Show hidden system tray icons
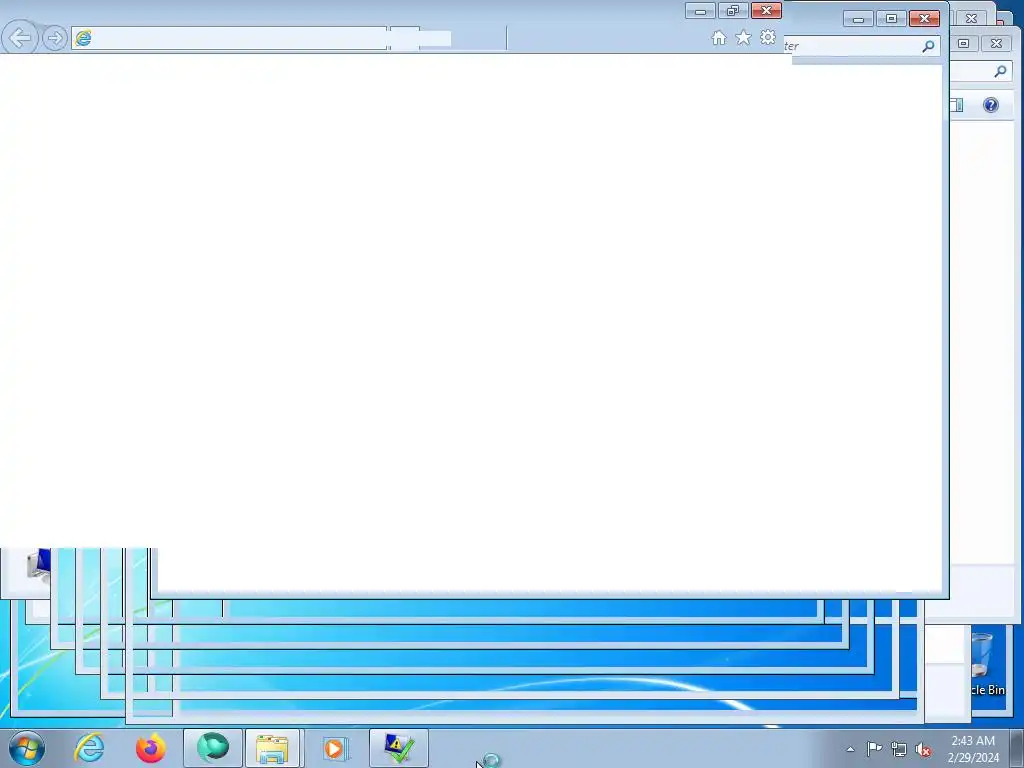The height and width of the screenshot is (768, 1024). 850,749
